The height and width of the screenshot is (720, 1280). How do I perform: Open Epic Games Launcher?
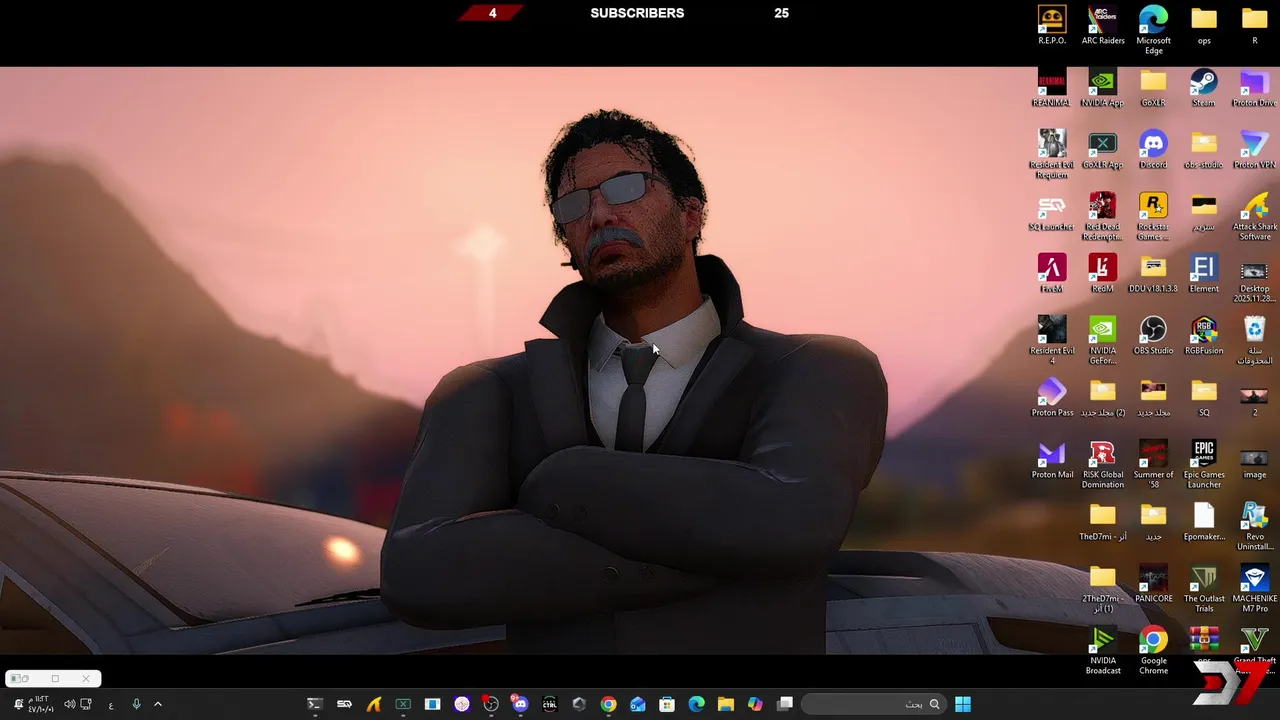pos(1204,464)
